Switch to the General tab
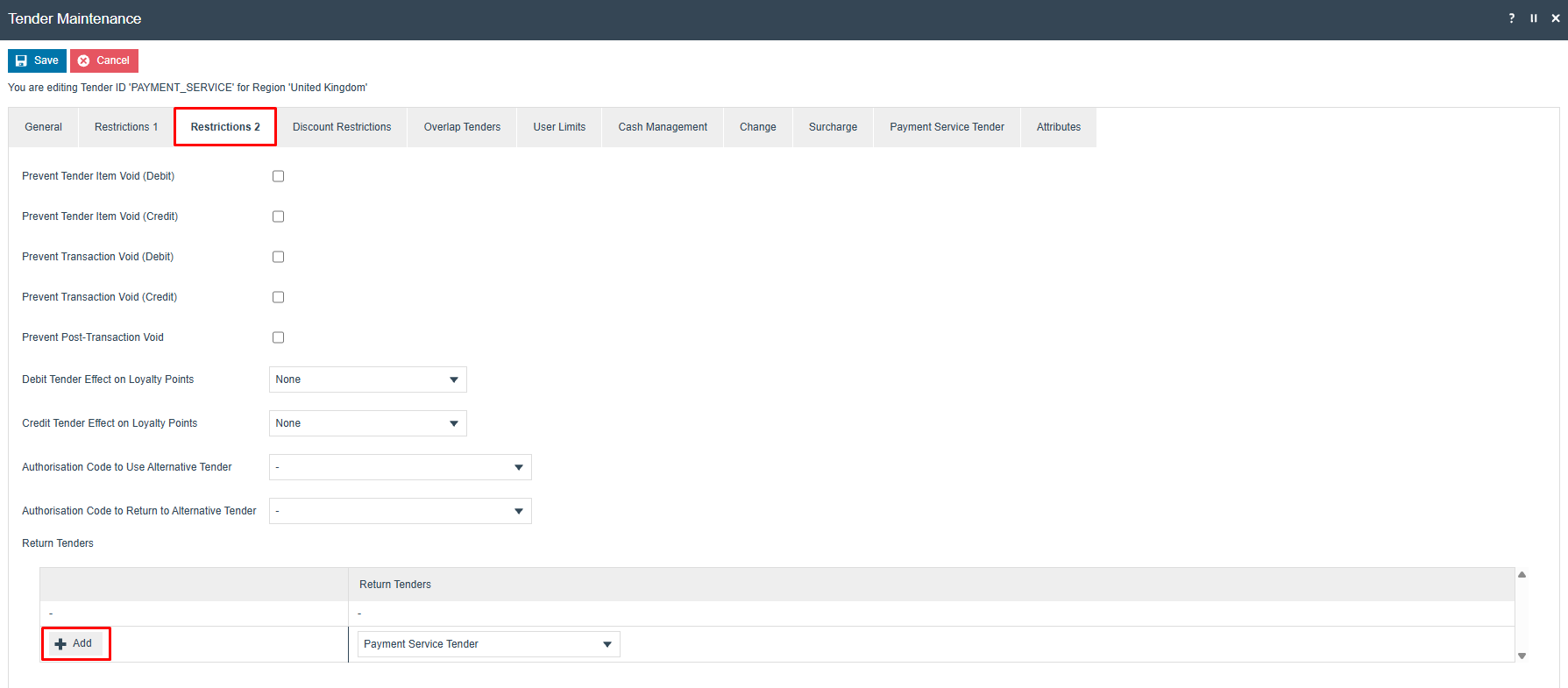The image size is (1568, 688). 43,127
